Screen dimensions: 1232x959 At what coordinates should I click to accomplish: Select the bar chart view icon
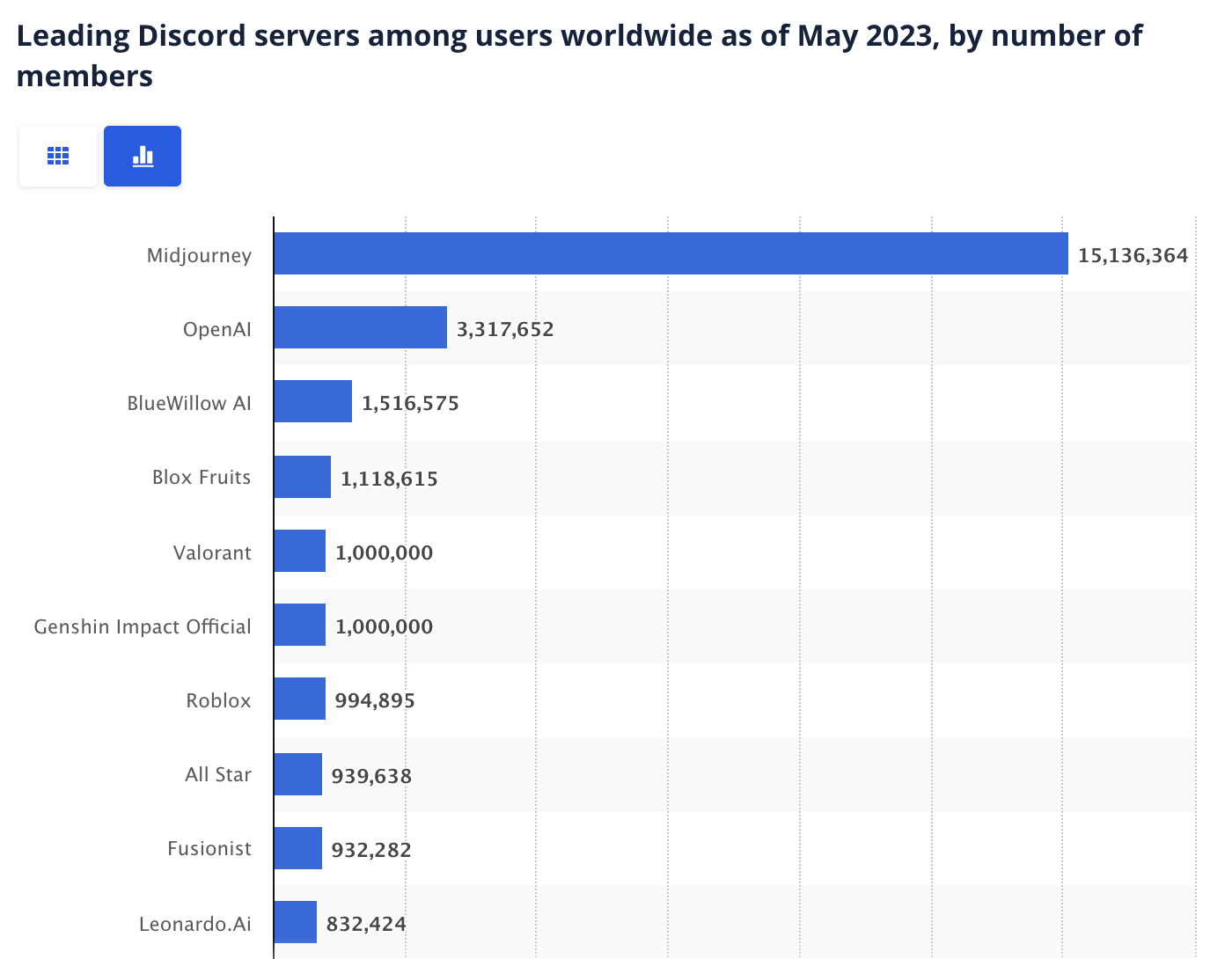coord(143,156)
